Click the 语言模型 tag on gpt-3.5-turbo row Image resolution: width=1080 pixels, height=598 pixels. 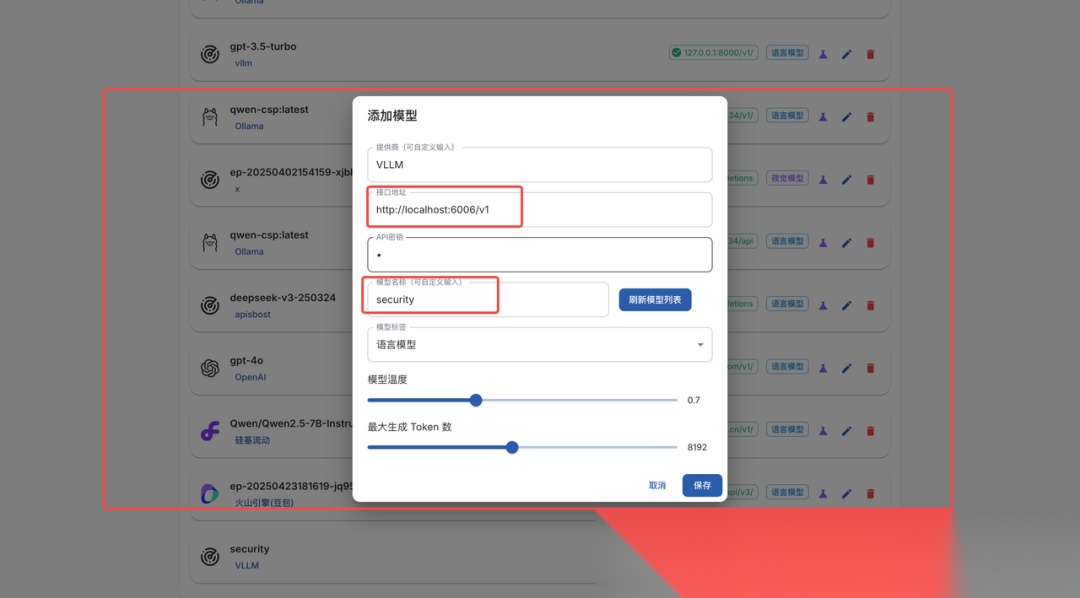click(787, 52)
